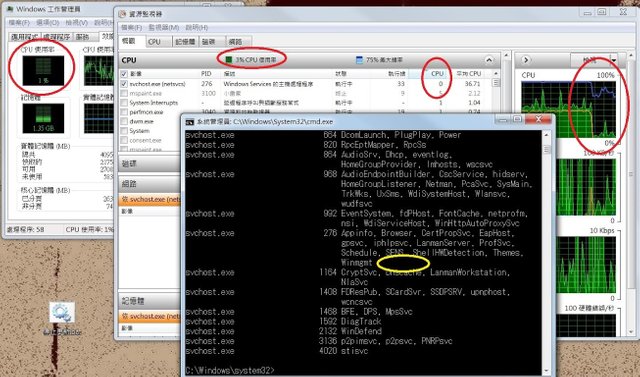
Task: Click the CPU process list scrollbar thumb
Action: [496, 83]
